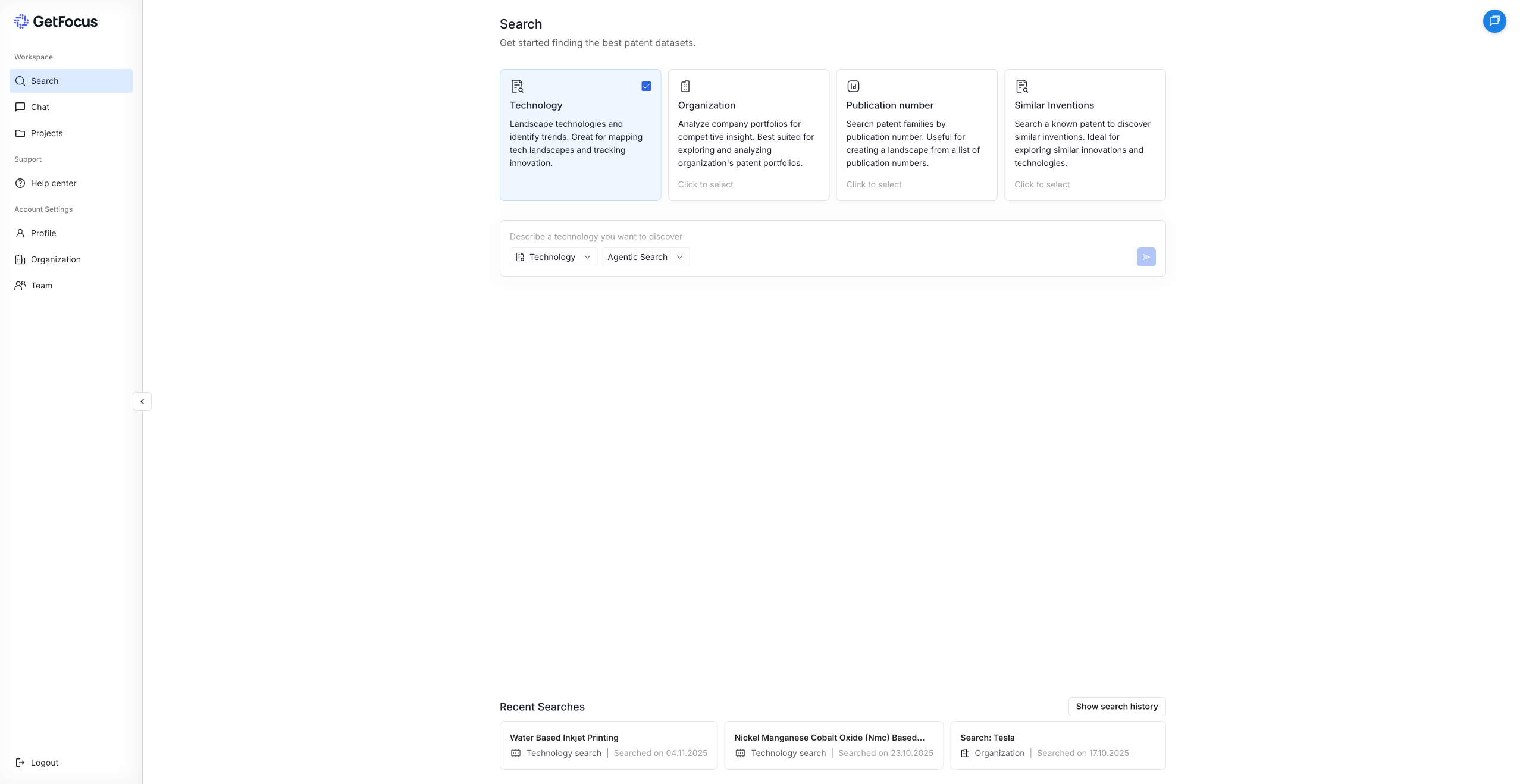The image size is (1523, 784).
Task: Open Water Based Inkjet Printing recent search
Action: pos(608,745)
